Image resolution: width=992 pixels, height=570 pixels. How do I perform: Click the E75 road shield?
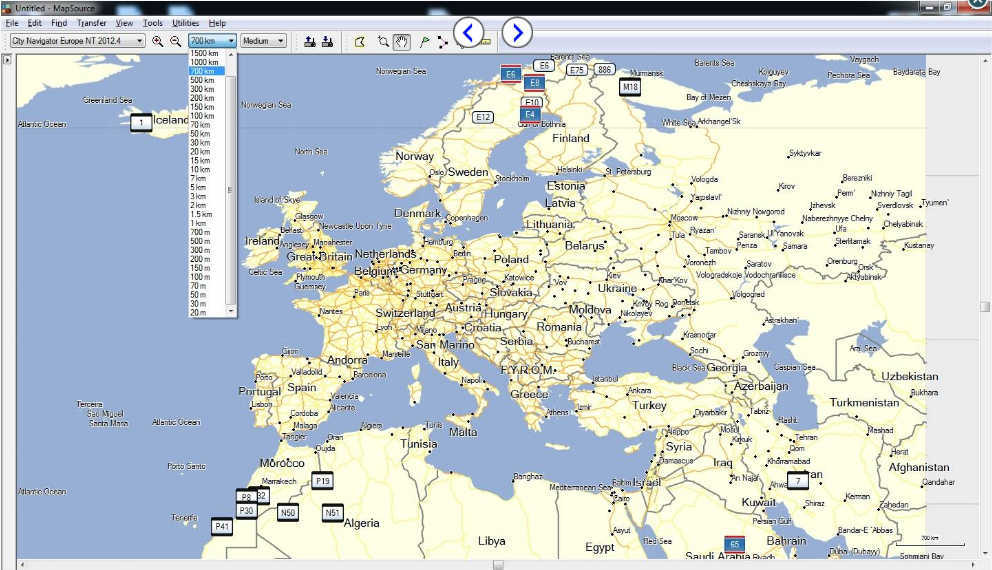tap(576, 70)
